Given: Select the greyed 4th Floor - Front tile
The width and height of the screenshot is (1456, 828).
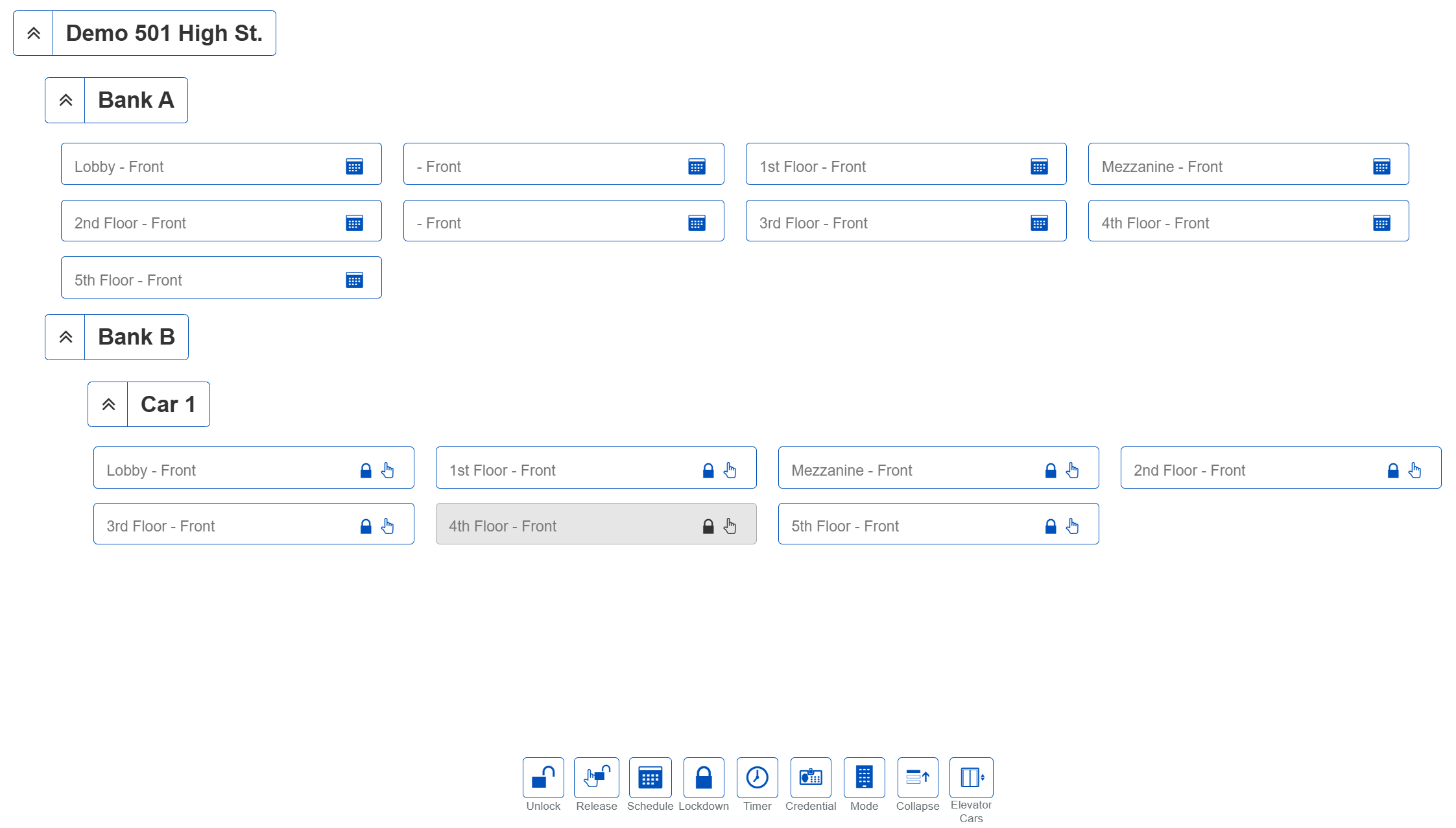Looking at the screenshot, I should tap(564, 524).
